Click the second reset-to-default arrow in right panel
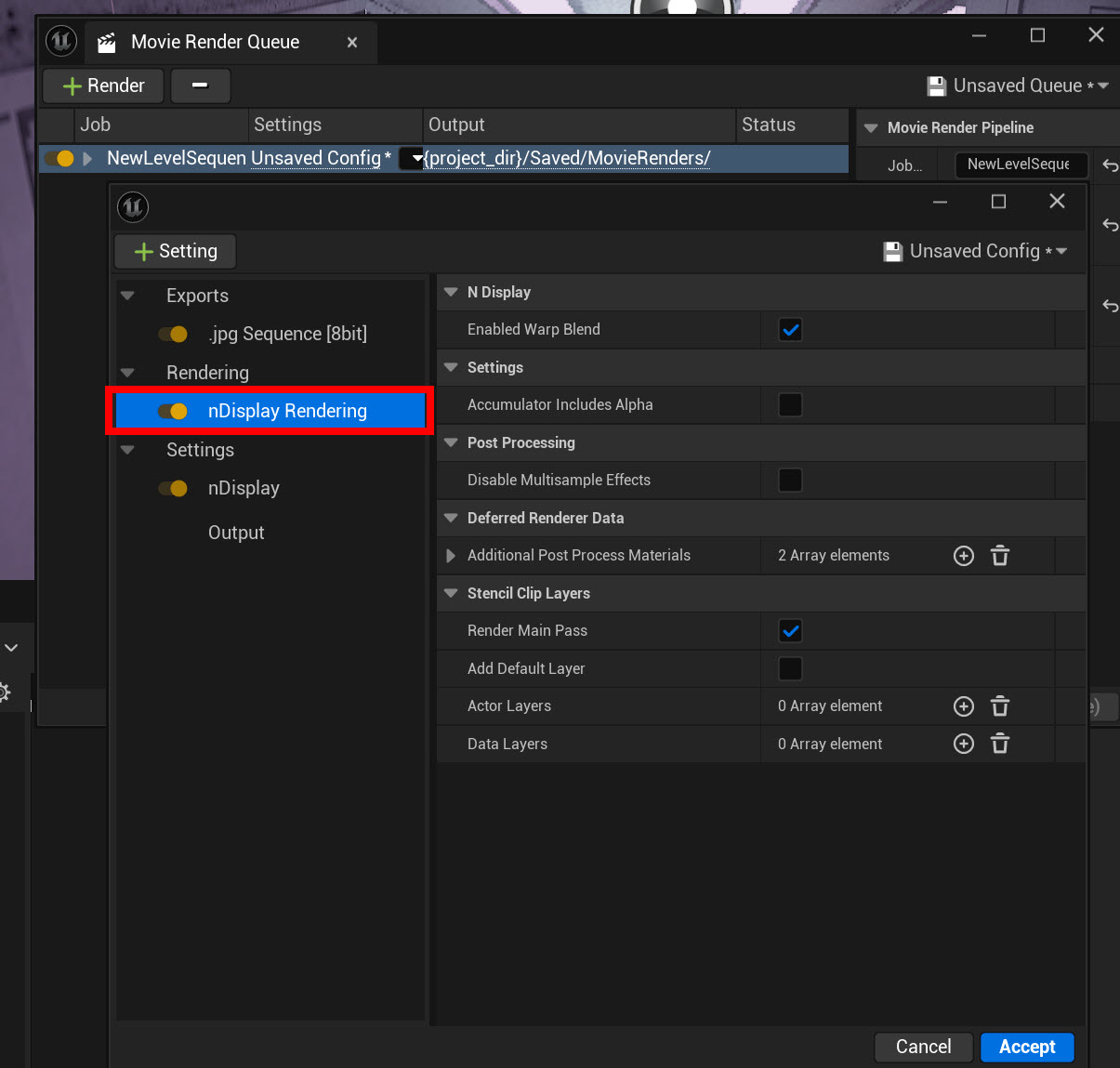Screen dimensions: 1120x1068 point(1110,225)
